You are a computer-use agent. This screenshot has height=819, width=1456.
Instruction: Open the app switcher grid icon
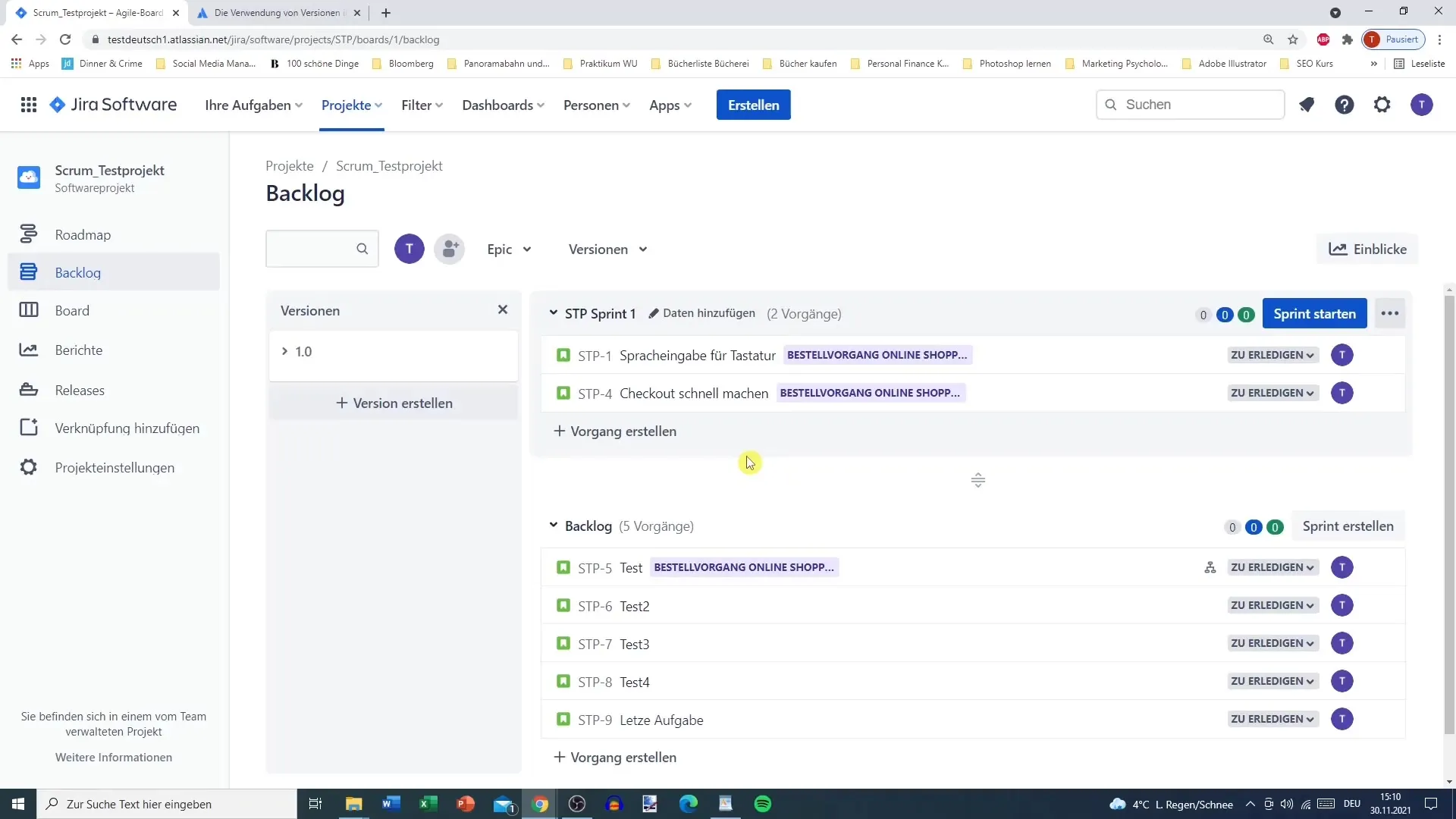point(29,105)
